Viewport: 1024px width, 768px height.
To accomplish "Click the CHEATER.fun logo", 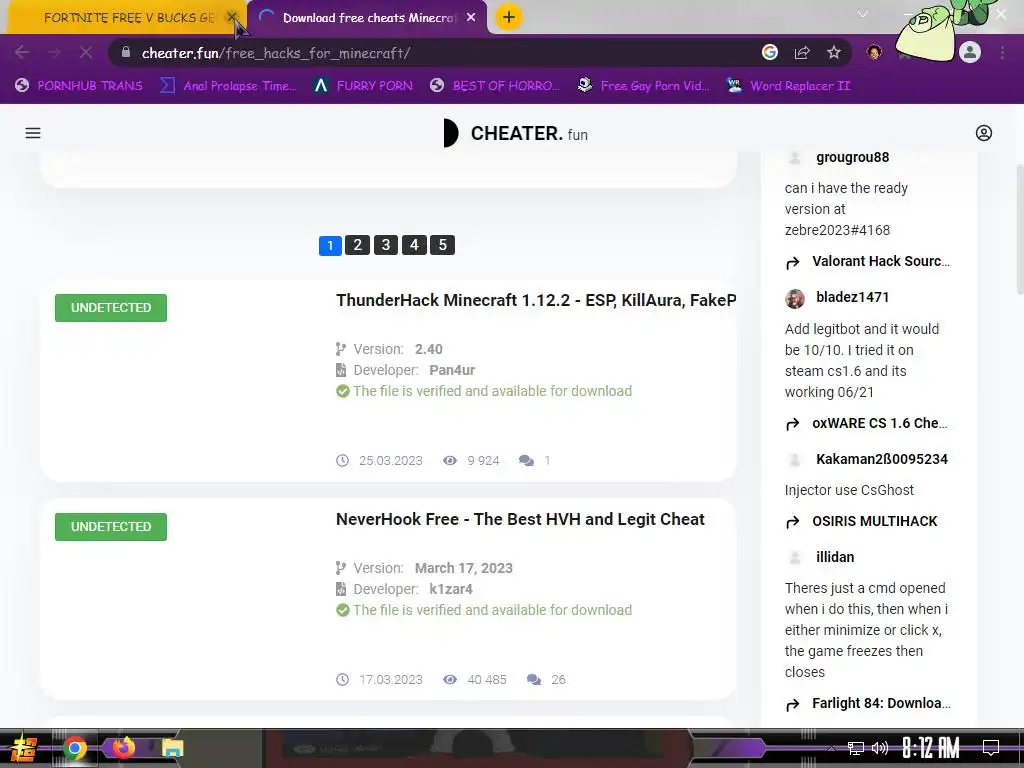I will tap(515, 133).
